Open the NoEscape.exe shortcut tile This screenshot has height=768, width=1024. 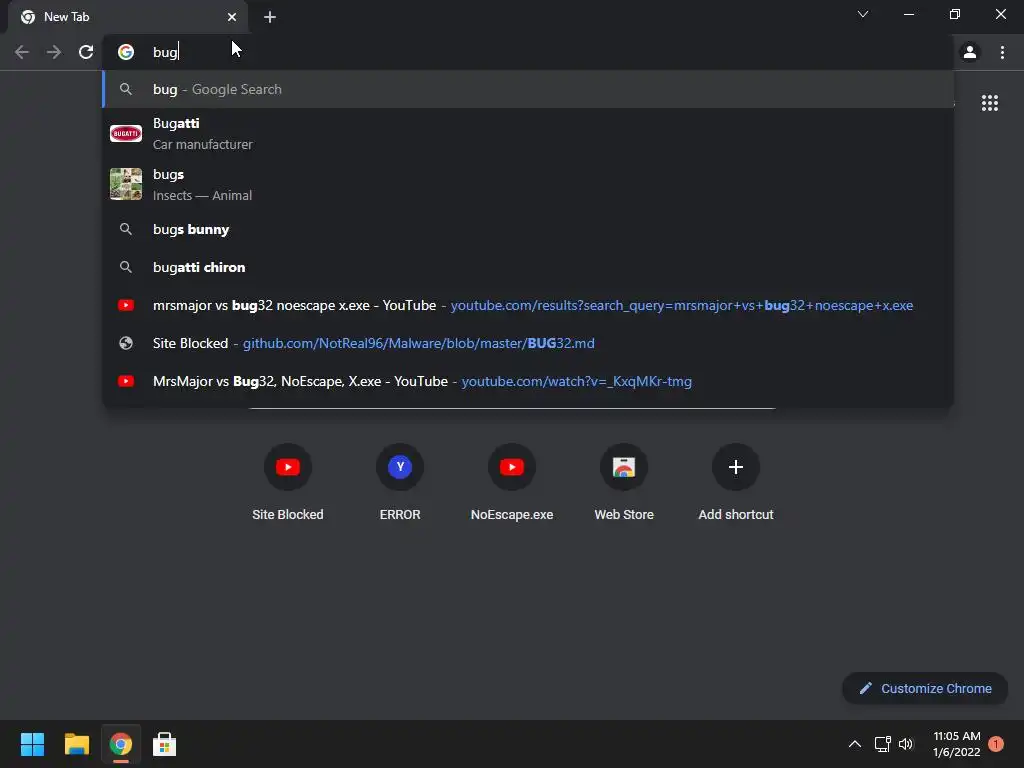pyautogui.click(x=512, y=482)
